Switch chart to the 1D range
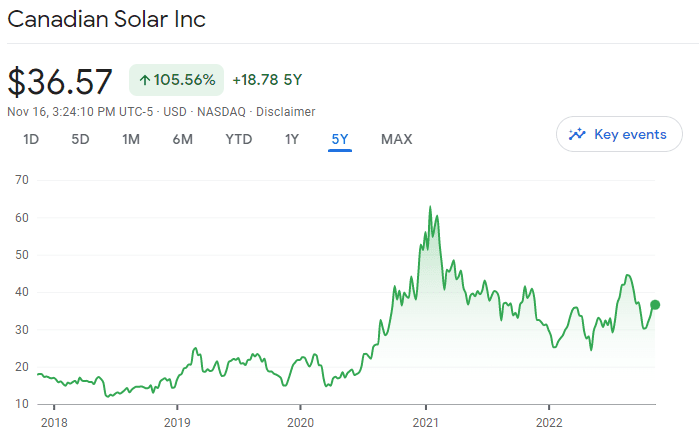The width and height of the screenshot is (699, 447). [x=31, y=139]
